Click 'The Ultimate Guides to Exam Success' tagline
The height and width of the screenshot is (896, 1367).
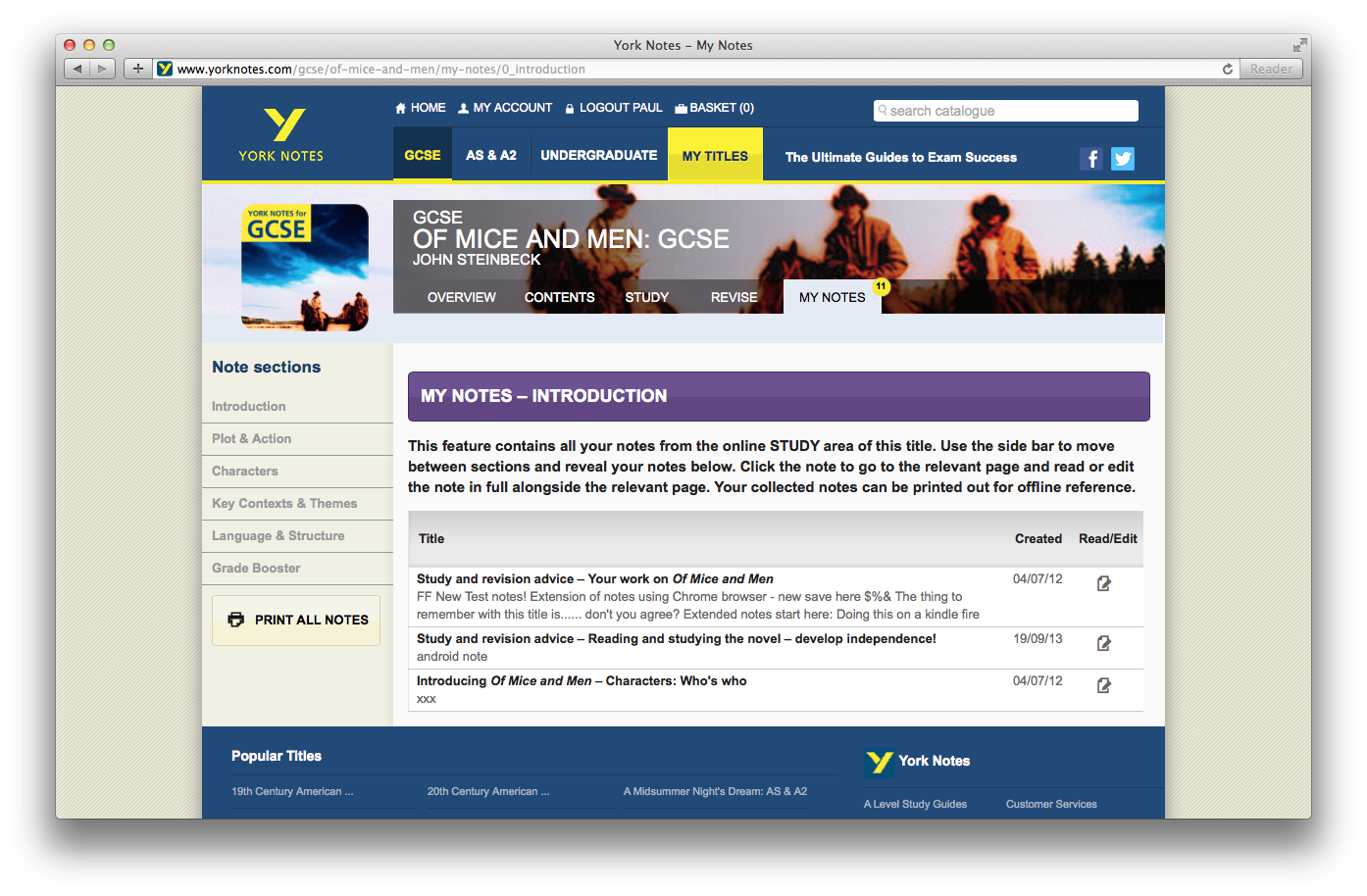pos(901,158)
